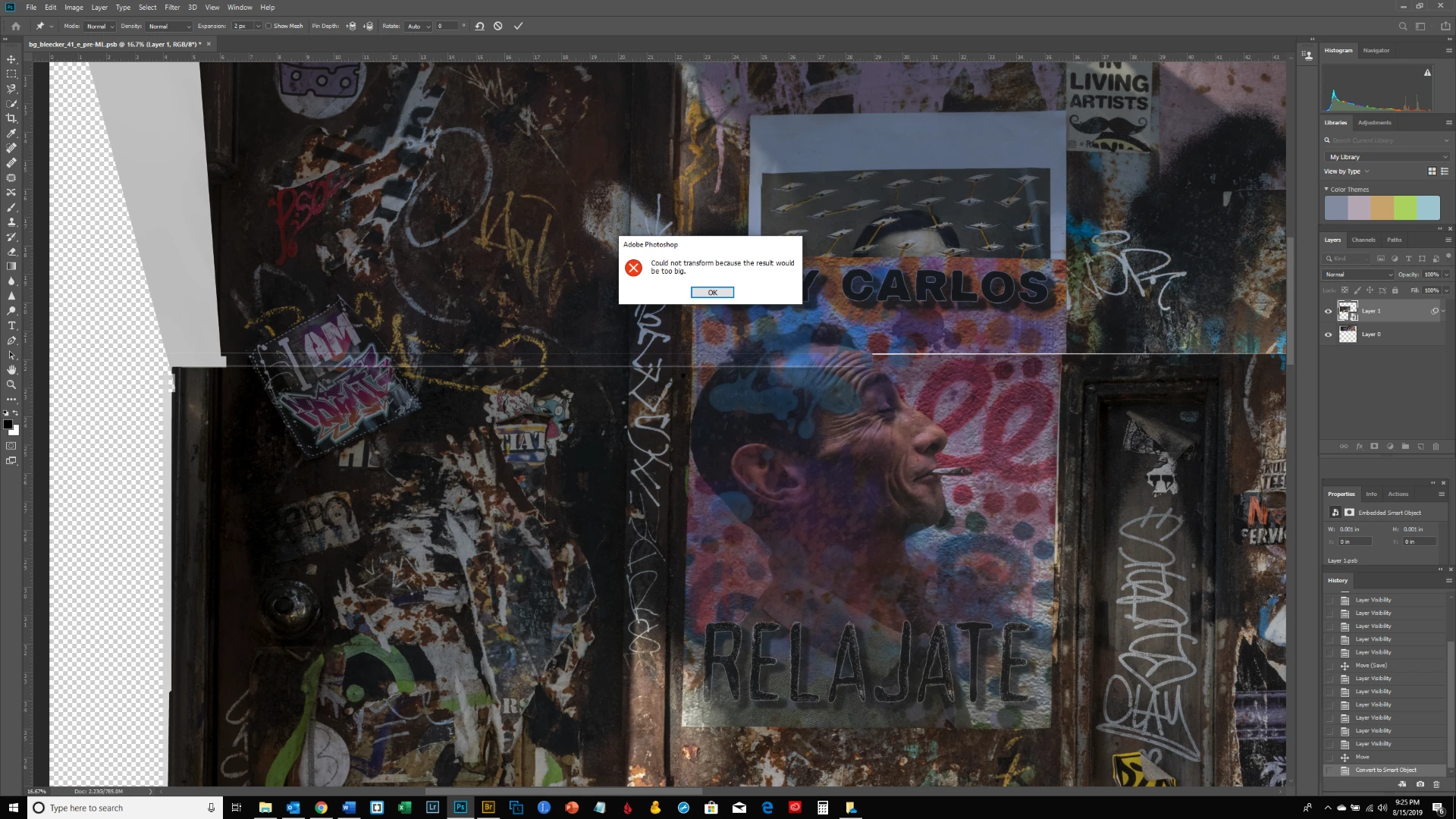Click the Home icon in the options bar
This screenshot has height=819, width=1456.
point(15,26)
